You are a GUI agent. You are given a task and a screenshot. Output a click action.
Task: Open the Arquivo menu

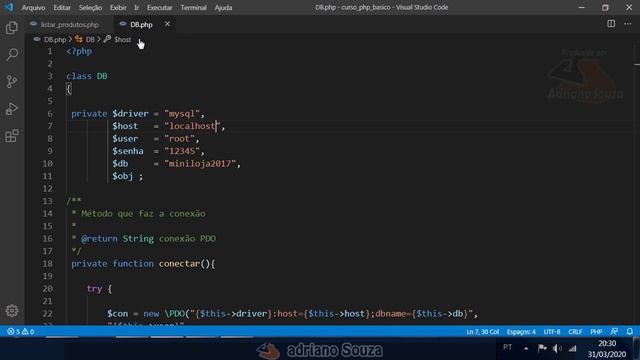[33, 7]
